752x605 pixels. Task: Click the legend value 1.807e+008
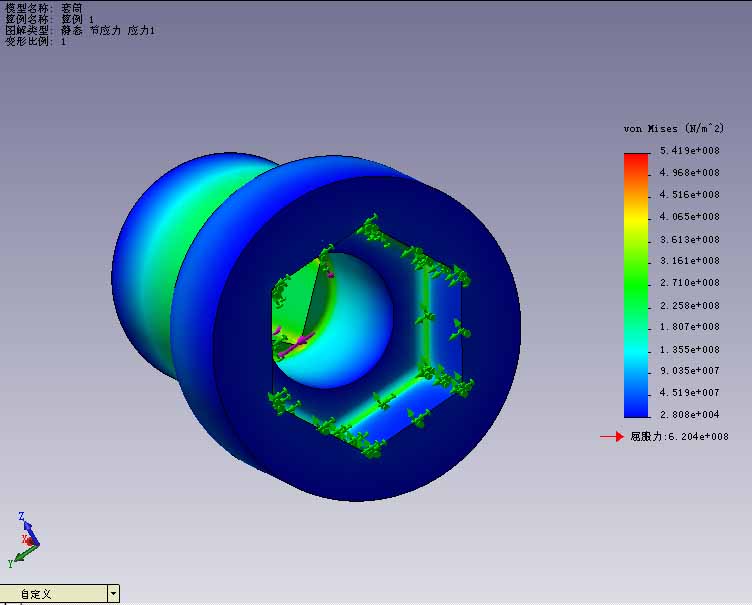click(690, 327)
